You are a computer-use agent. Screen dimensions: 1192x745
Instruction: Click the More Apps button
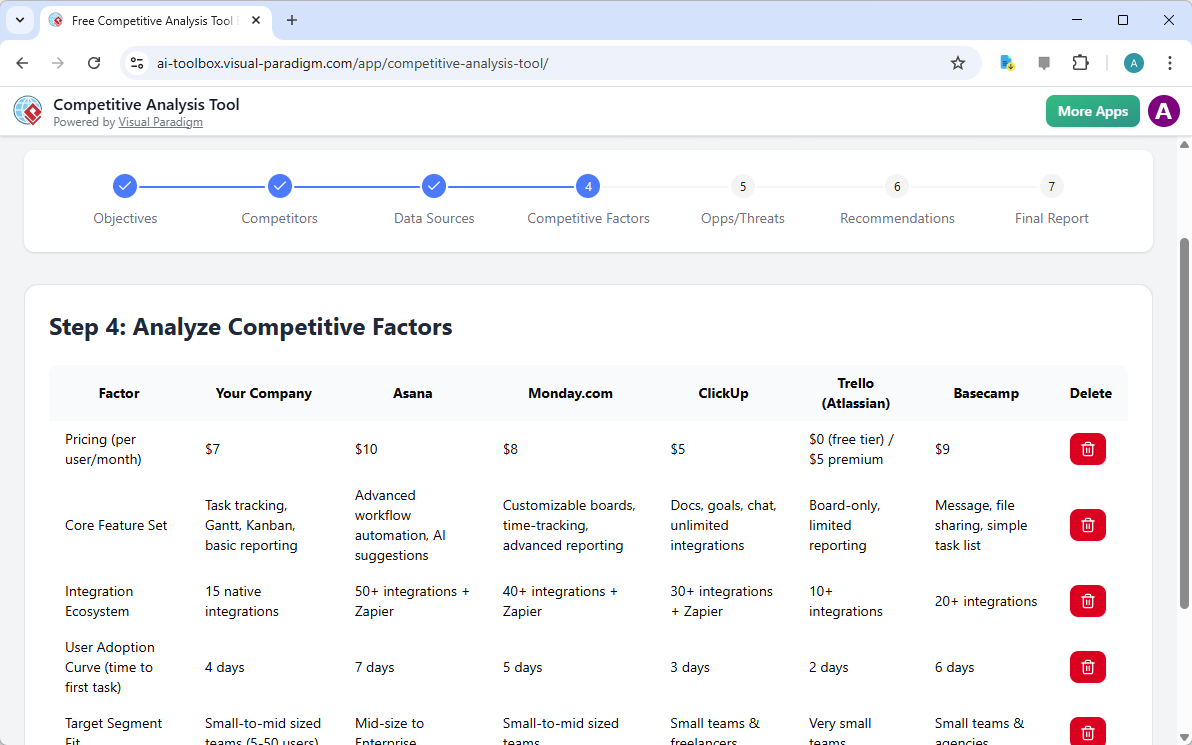[x=1092, y=111]
